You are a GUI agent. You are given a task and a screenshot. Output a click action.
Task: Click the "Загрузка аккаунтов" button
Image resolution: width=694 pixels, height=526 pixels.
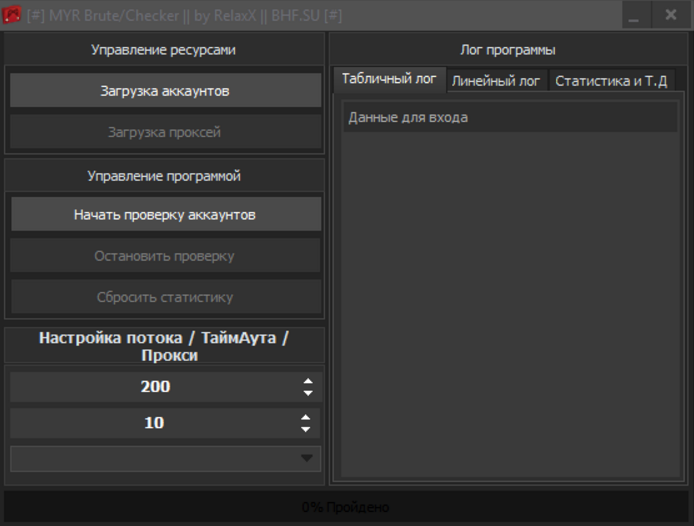(x=165, y=91)
